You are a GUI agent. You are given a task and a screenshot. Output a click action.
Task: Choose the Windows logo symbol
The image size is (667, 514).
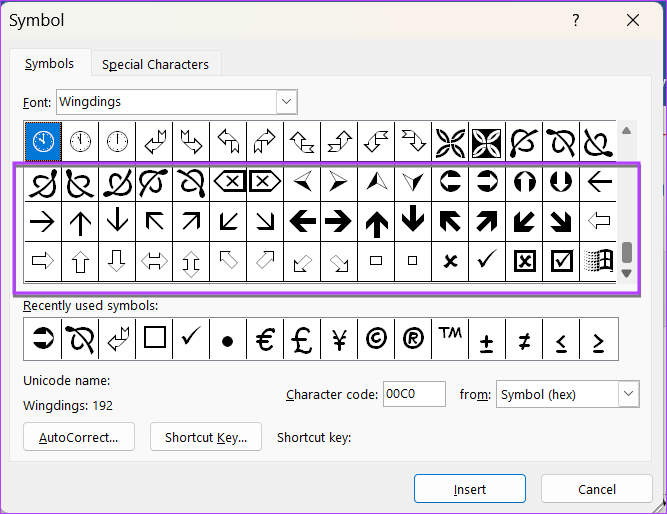pyautogui.click(x=598, y=261)
